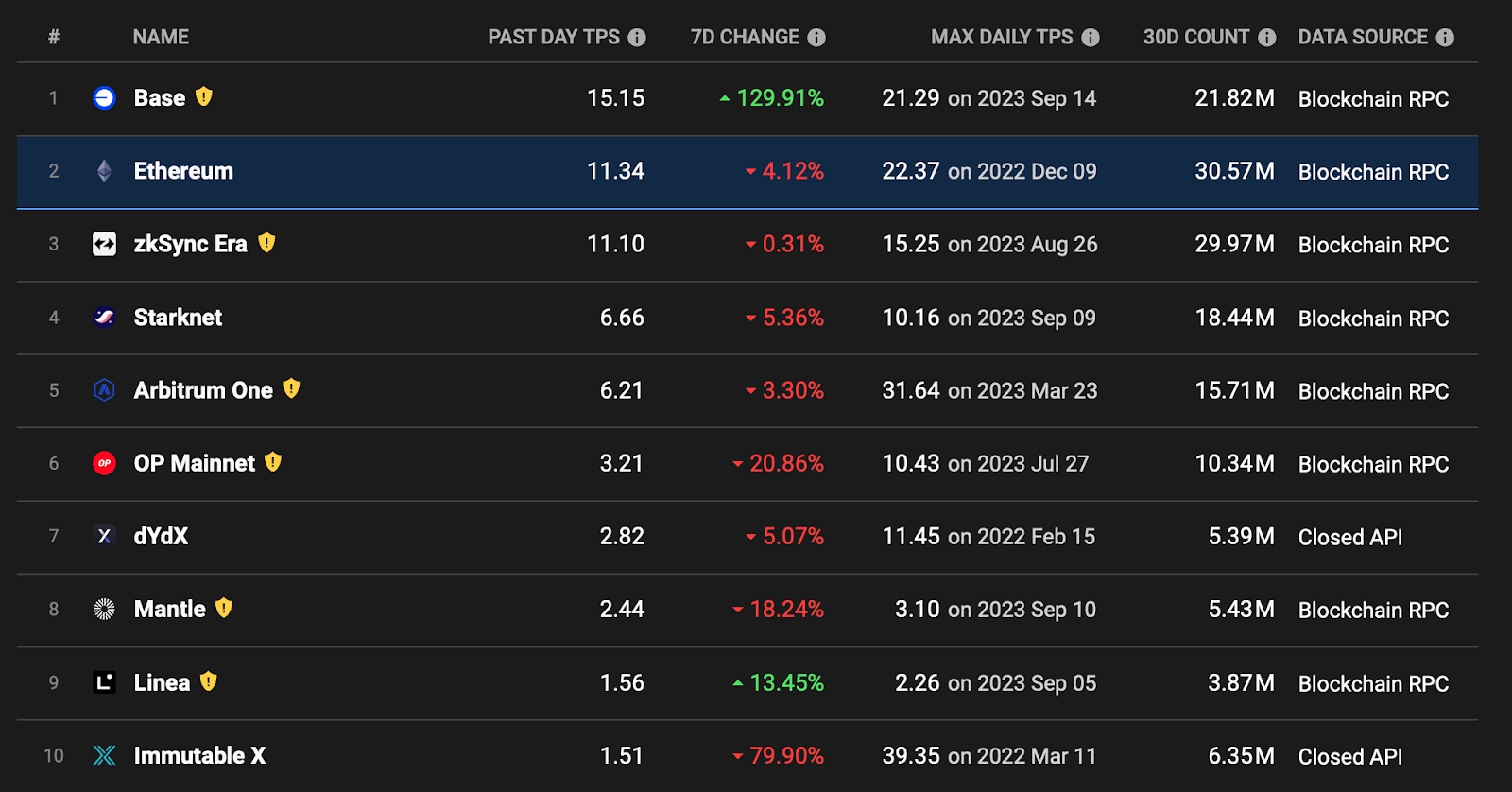Screen dimensions: 1512x792
Task: Click the info icon beside 30D COUNT
Action: (1267, 38)
